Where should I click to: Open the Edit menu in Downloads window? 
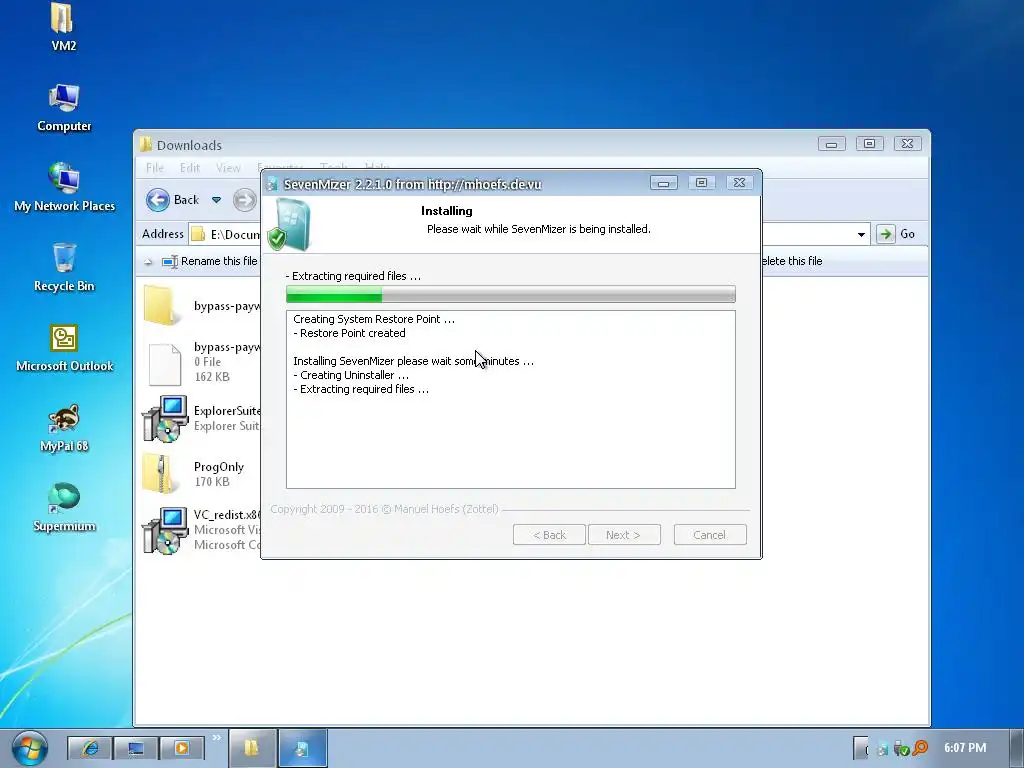[x=190, y=168]
